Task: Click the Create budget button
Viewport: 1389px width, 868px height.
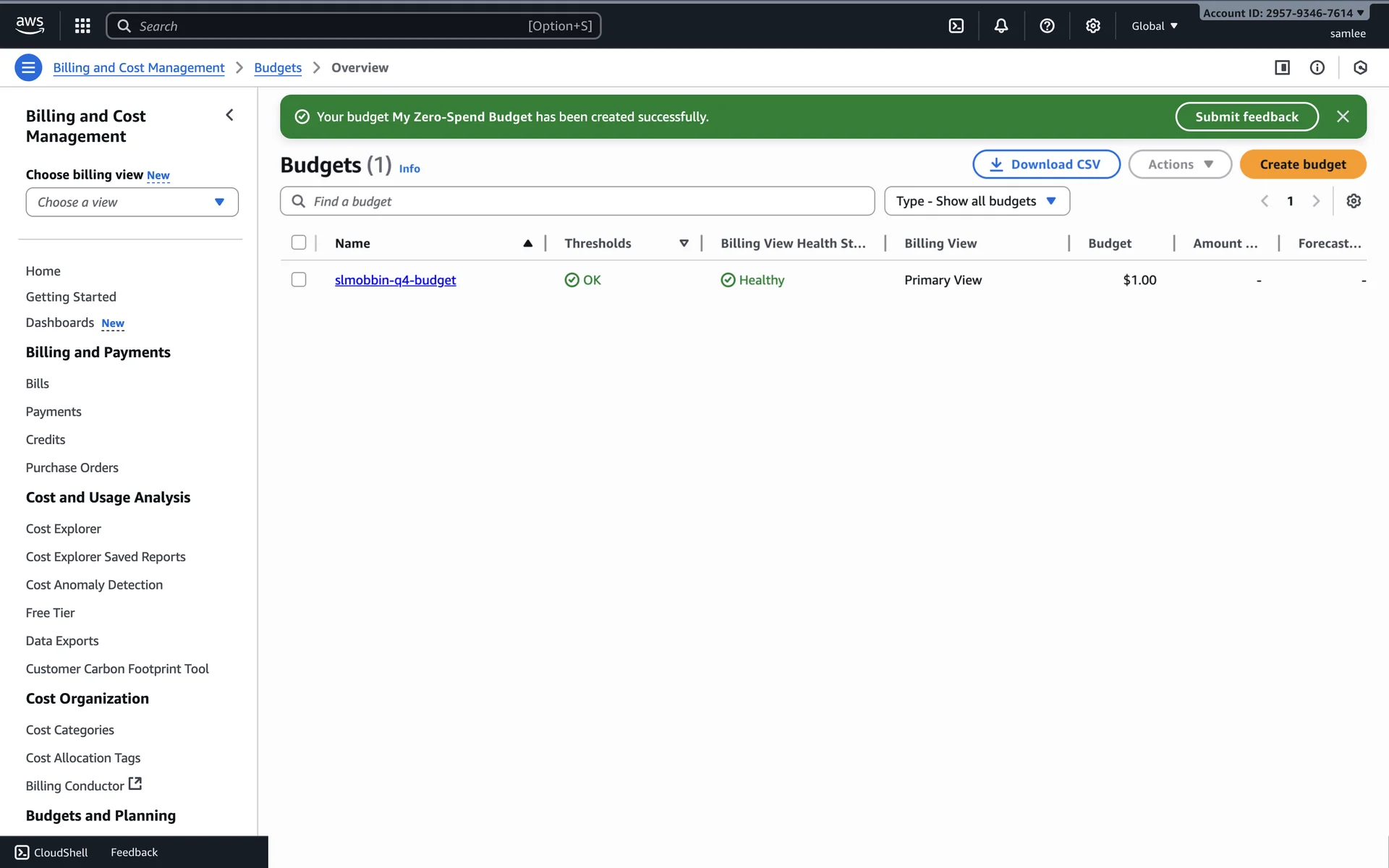Action: coord(1302,164)
